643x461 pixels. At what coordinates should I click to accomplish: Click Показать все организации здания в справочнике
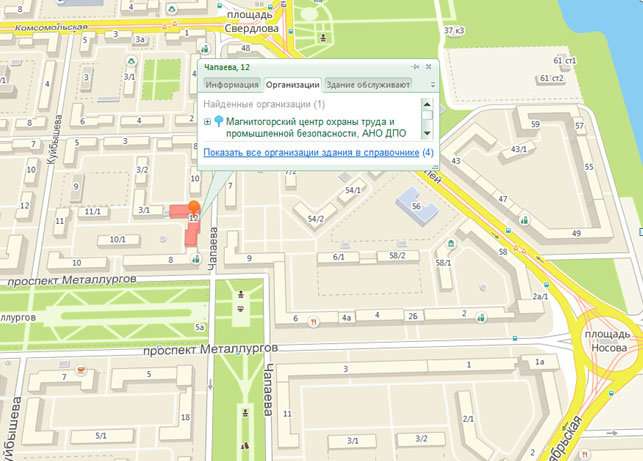[311, 153]
